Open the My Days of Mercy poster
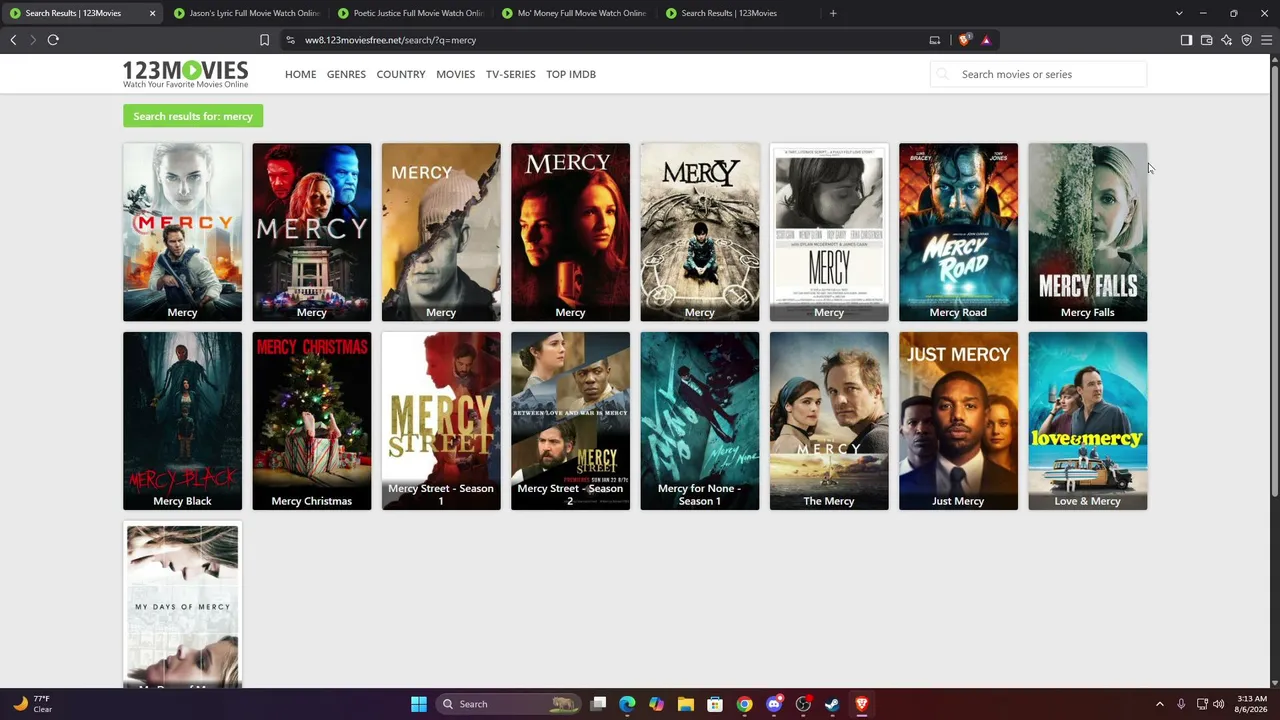 (182, 604)
